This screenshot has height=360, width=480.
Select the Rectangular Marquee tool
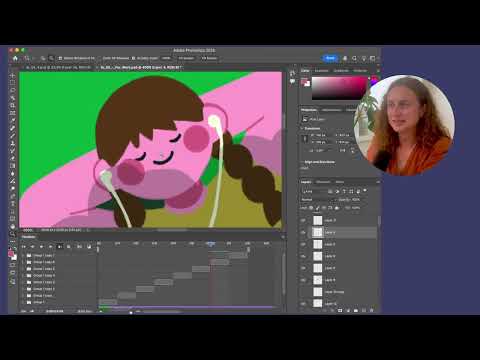coord(13,83)
